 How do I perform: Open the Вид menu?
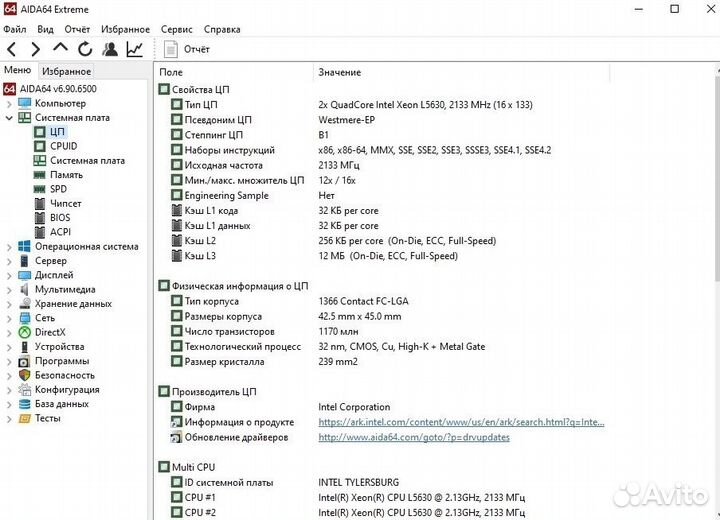pos(45,29)
